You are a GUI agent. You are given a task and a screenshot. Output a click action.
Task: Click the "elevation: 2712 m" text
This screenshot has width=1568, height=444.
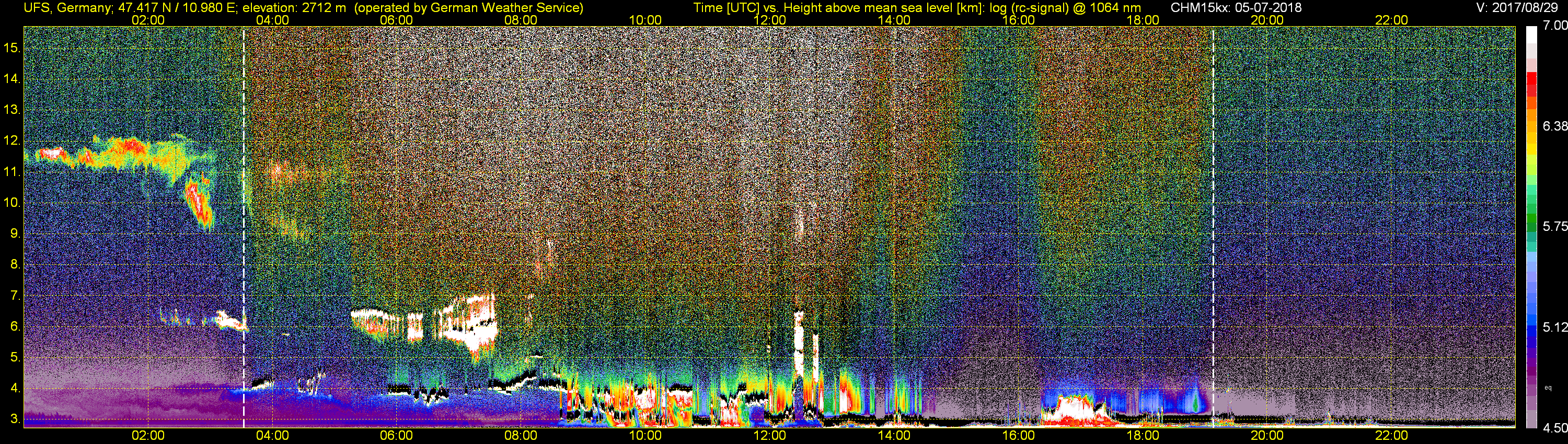coord(294,7)
